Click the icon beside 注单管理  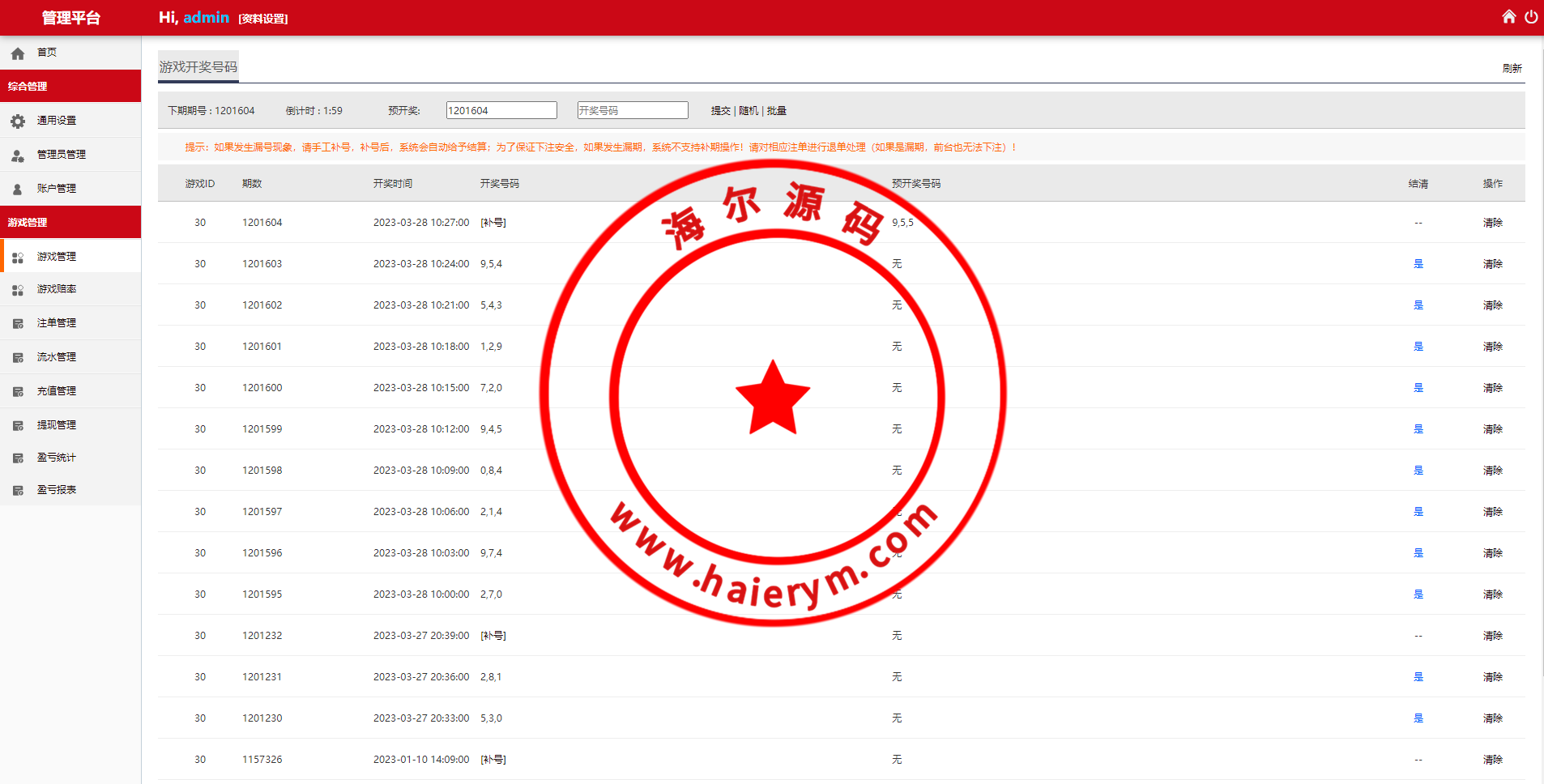click(18, 324)
